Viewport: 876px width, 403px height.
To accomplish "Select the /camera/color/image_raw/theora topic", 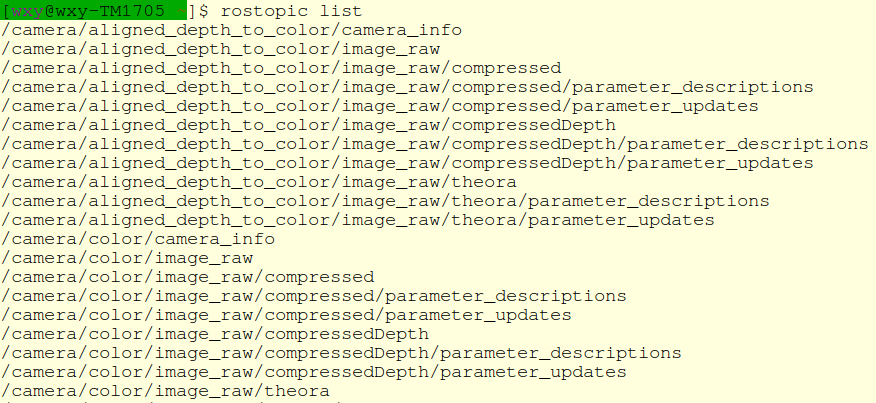I will [166, 391].
